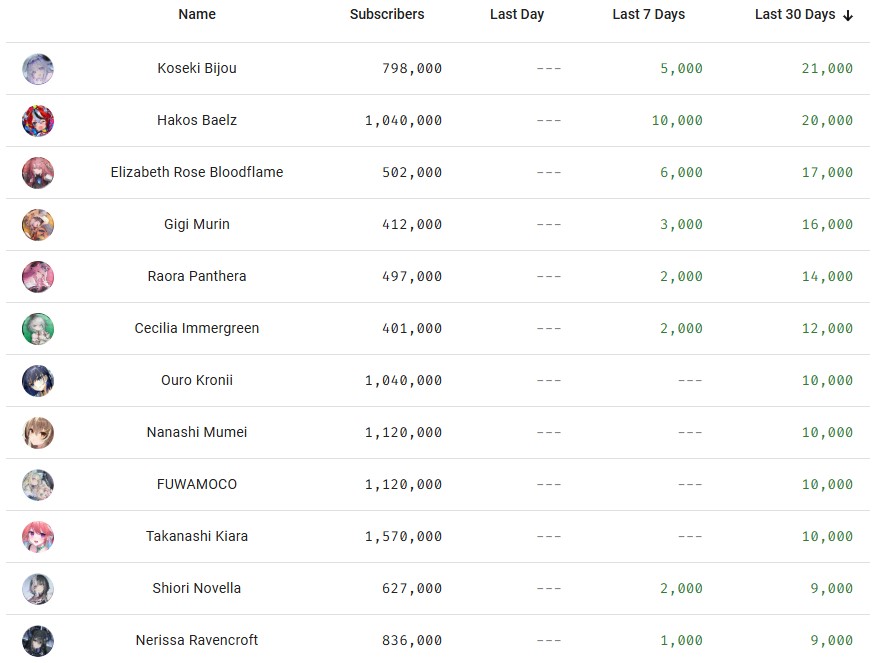Open Takanashi Kiara name link

197,536
